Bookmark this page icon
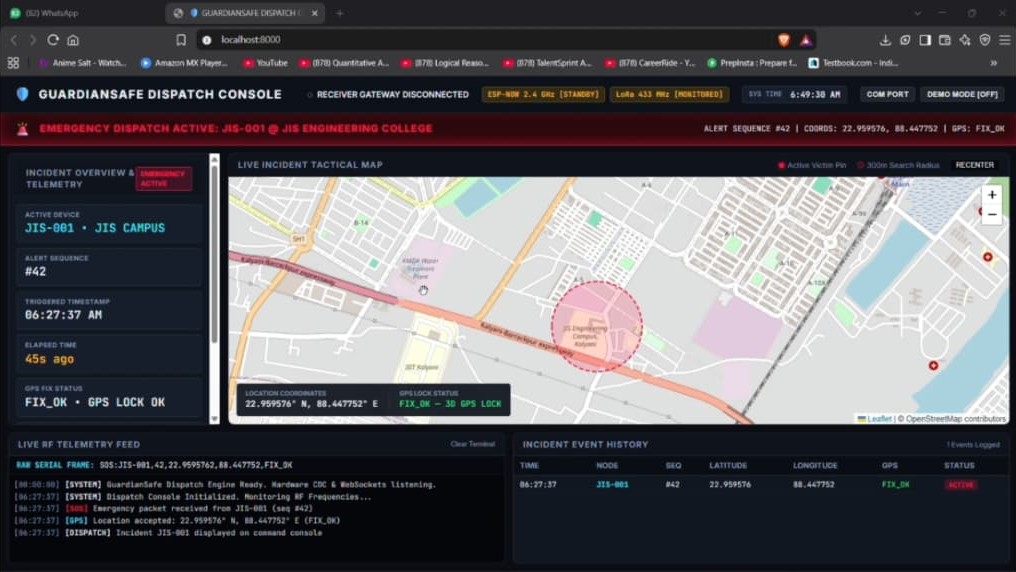 (x=181, y=40)
